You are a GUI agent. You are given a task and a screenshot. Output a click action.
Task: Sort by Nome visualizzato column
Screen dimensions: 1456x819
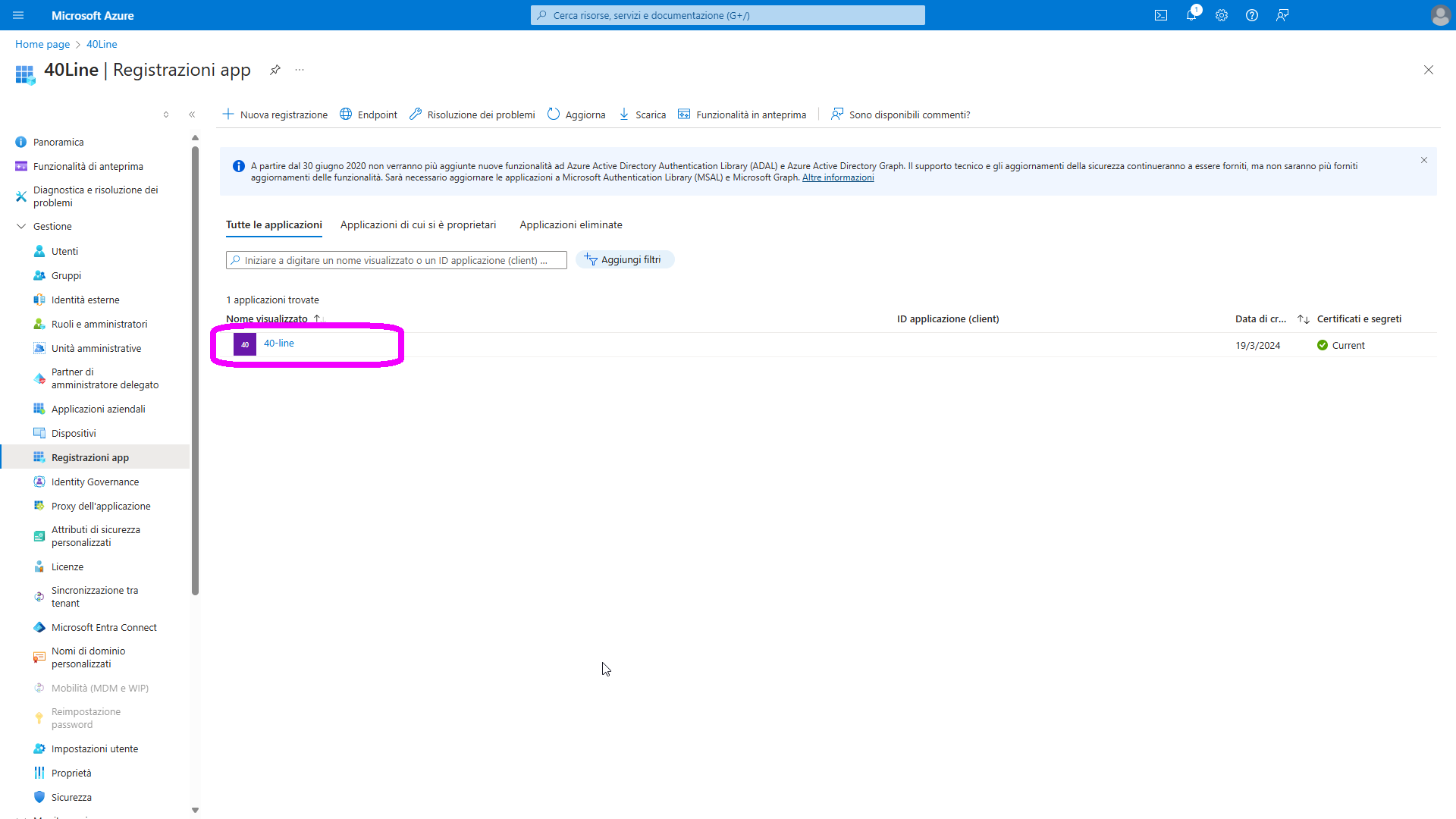click(x=267, y=319)
